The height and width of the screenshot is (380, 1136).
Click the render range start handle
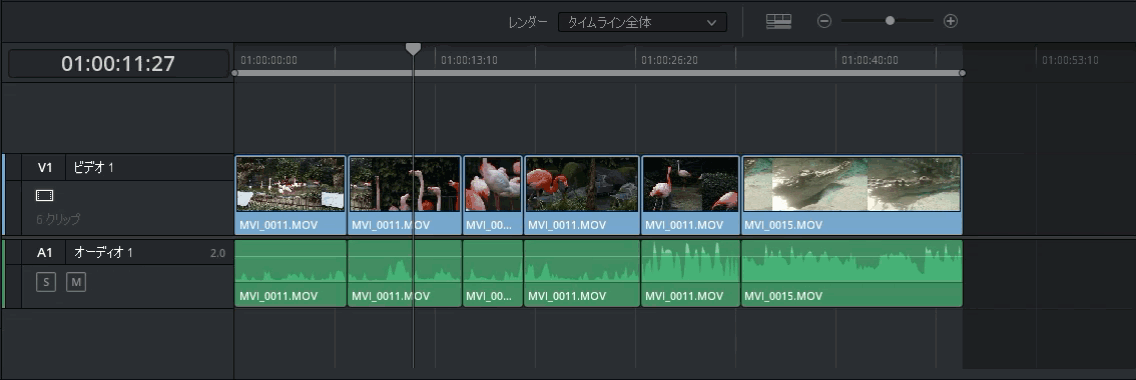(x=235, y=73)
